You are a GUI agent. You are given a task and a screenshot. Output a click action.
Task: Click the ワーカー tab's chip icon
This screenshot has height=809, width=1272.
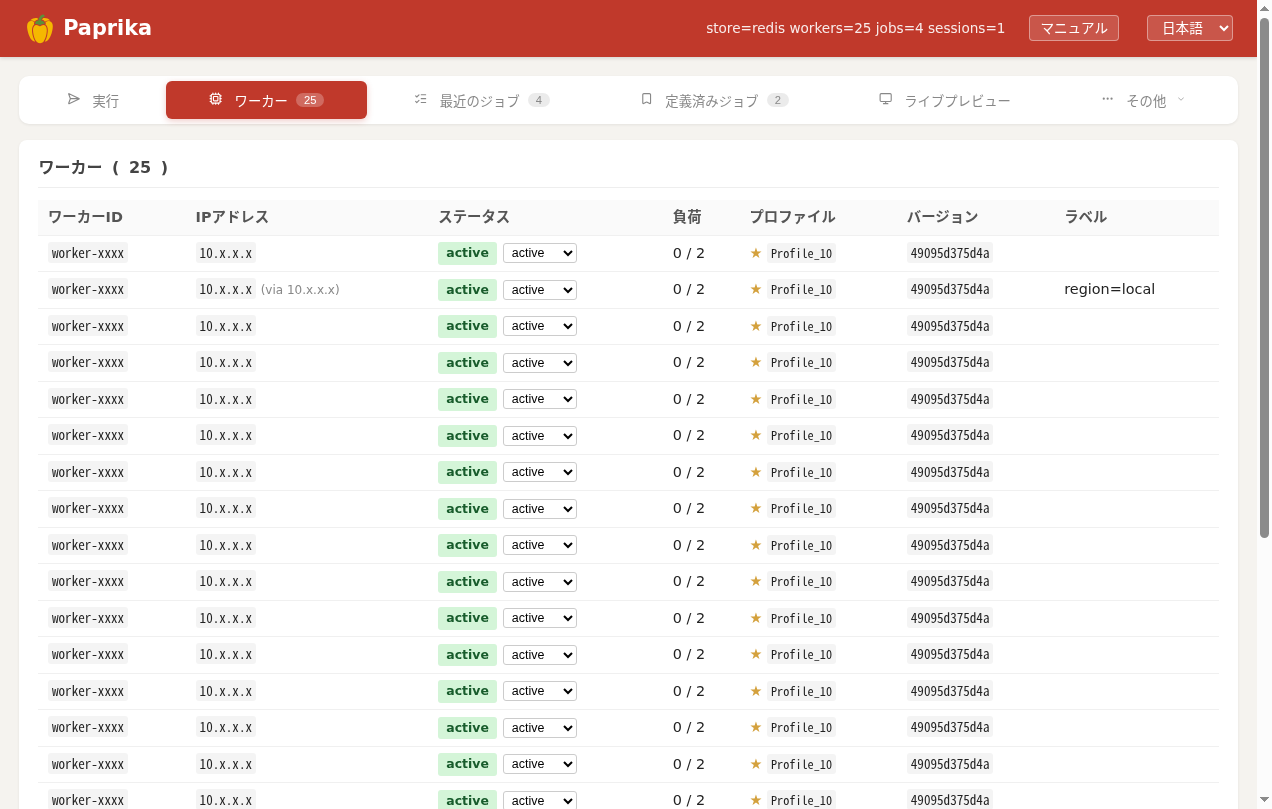(216, 99)
